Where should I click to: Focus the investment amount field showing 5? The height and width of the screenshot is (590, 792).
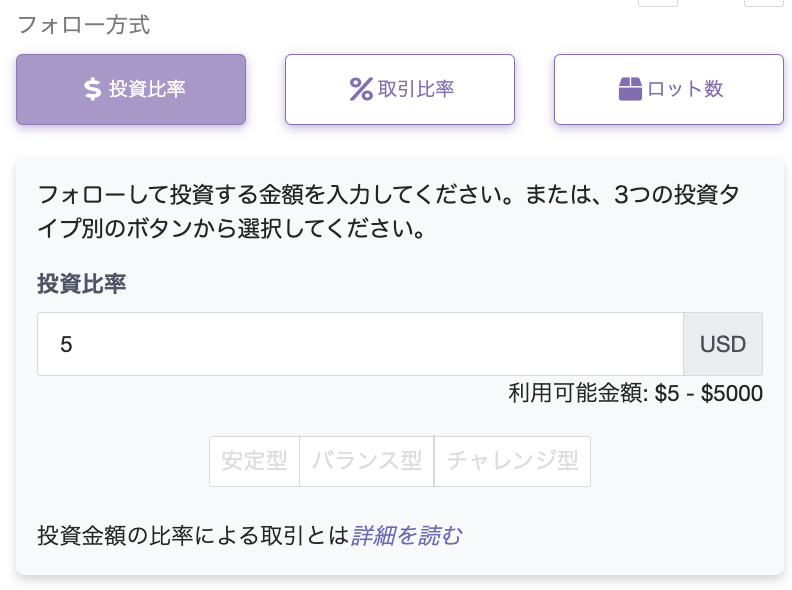(360, 344)
